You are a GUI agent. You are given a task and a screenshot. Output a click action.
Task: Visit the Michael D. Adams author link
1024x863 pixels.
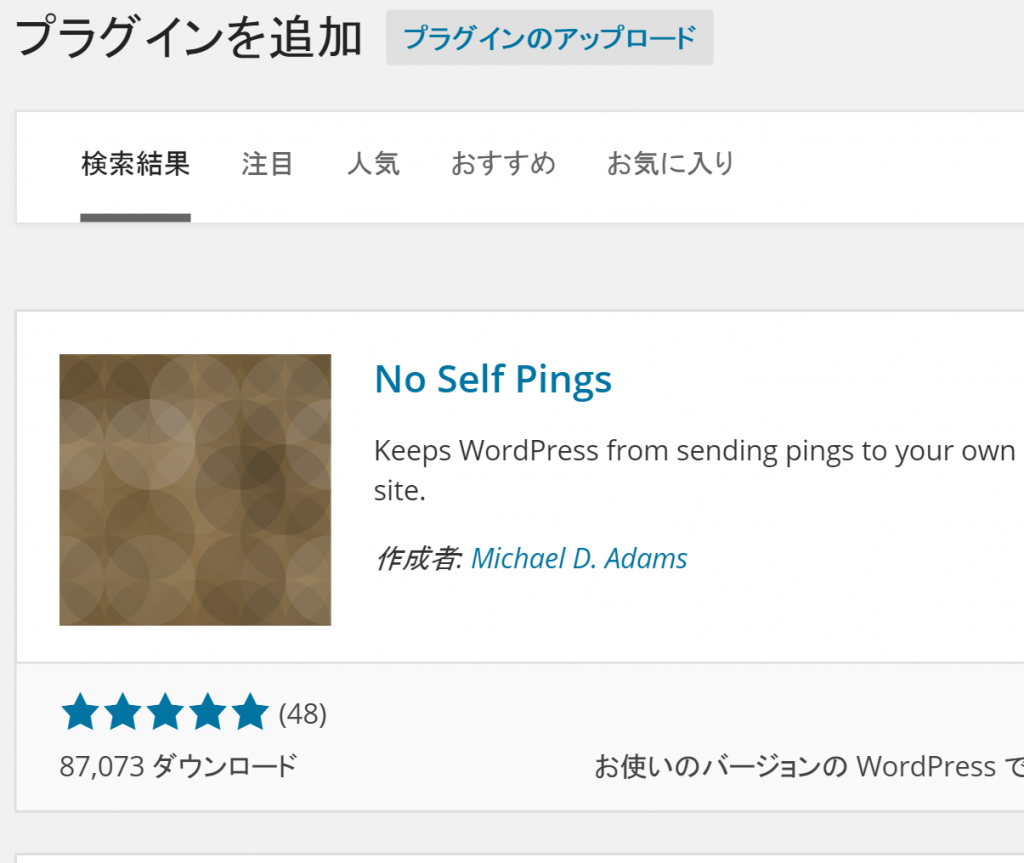point(581,558)
